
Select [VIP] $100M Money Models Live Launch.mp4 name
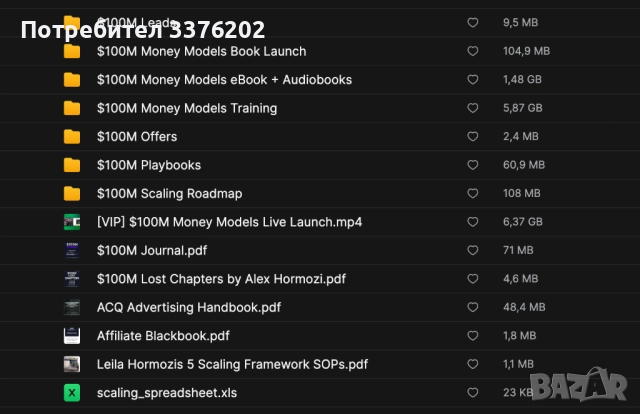tap(229, 222)
